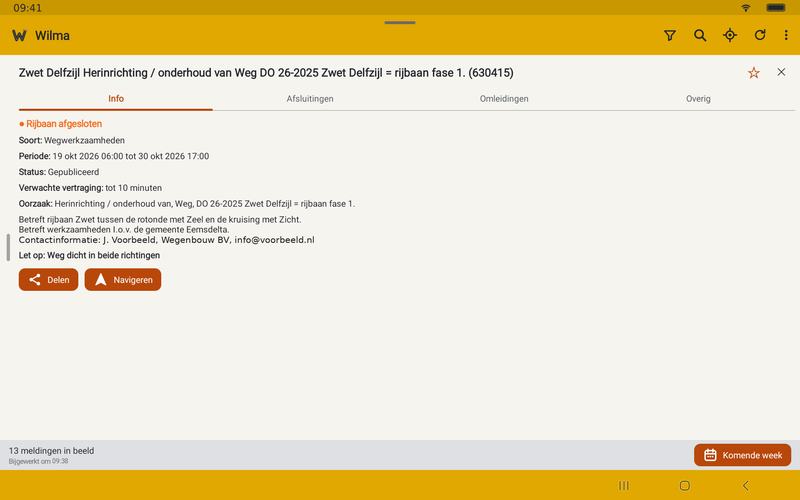Click the report title text ending 630415
This screenshot has height=500, width=800.
266,73
